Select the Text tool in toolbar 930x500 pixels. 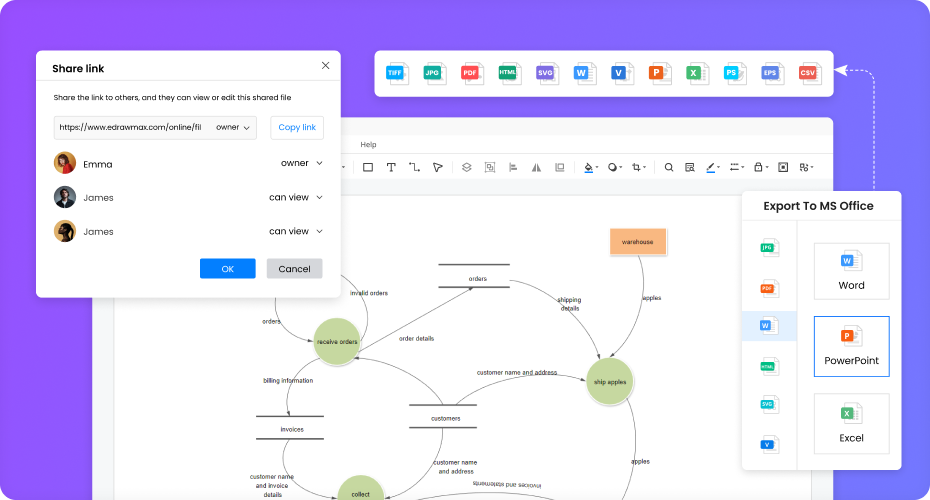point(391,167)
